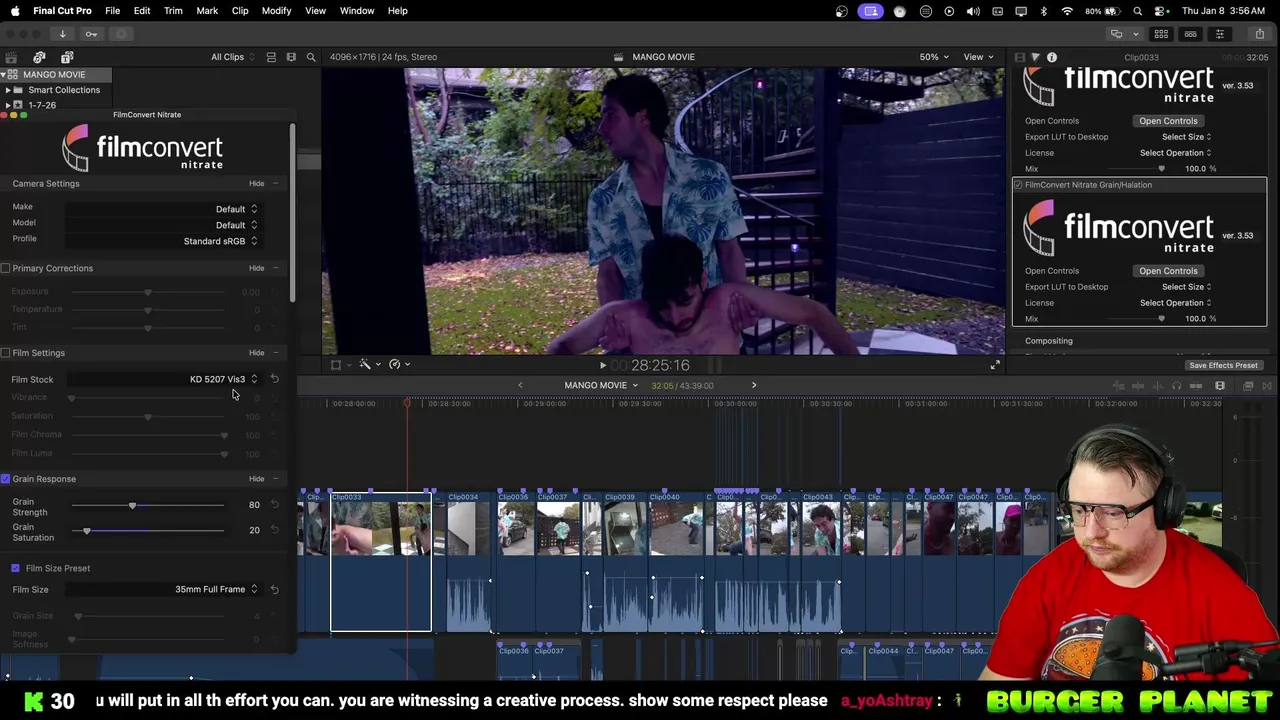The width and height of the screenshot is (1280, 720).
Task: Play the viewer with play button
Action: 602,365
